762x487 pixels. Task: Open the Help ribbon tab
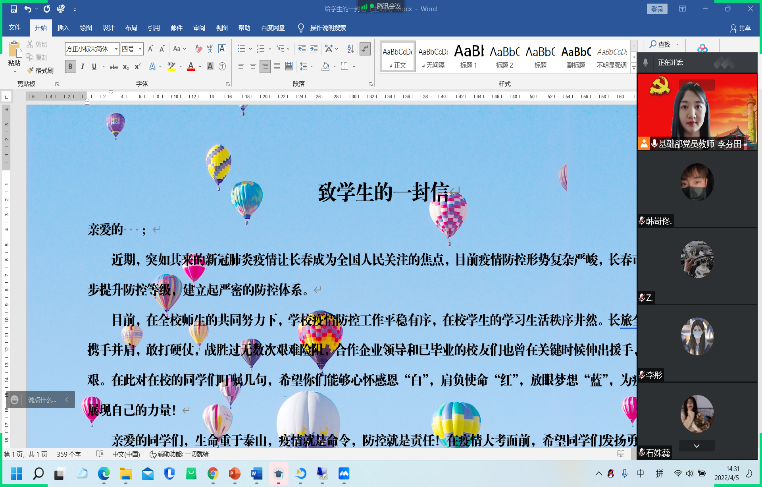[x=244, y=28]
